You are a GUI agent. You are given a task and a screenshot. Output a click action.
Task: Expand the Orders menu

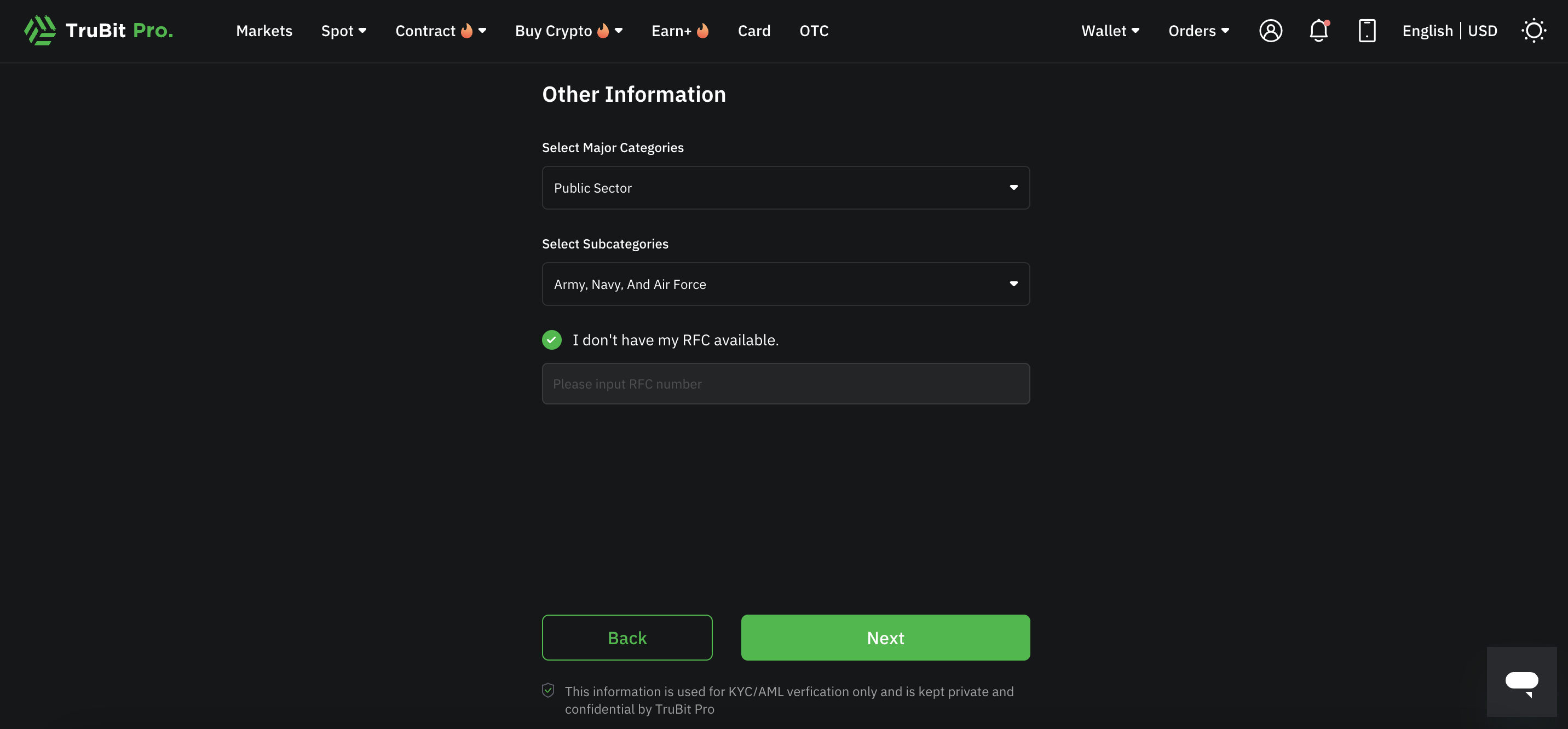point(1198,31)
